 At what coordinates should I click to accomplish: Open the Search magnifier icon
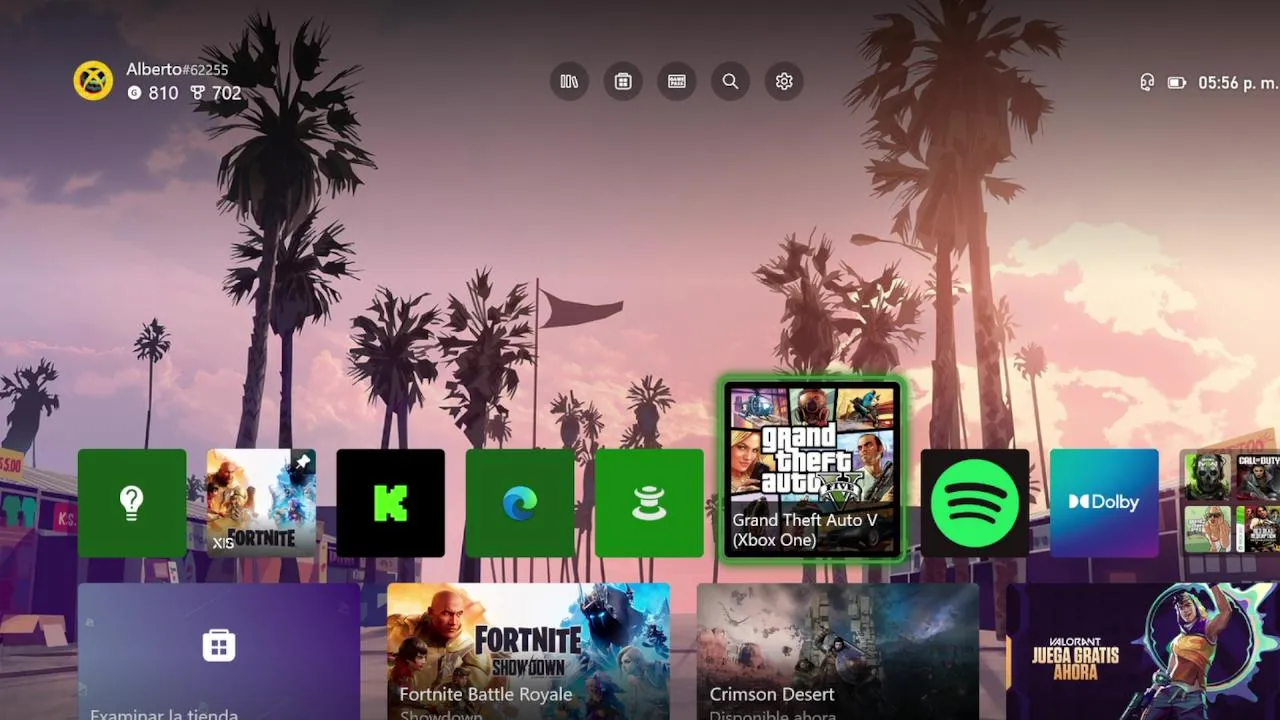click(x=730, y=82)
